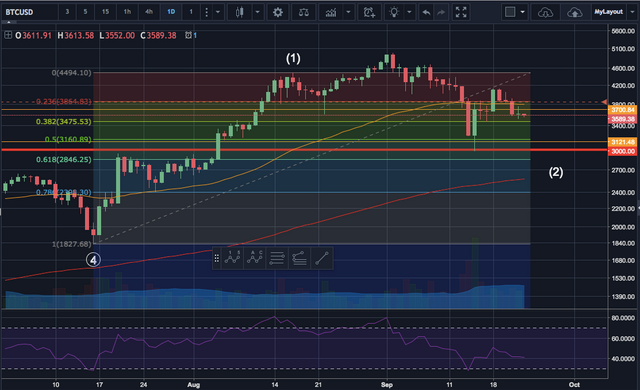Image resolution: width=640 pixels, height=390 pixels.
Task: Click the 40.0000 RSI scale value
Action: (623, 359)
